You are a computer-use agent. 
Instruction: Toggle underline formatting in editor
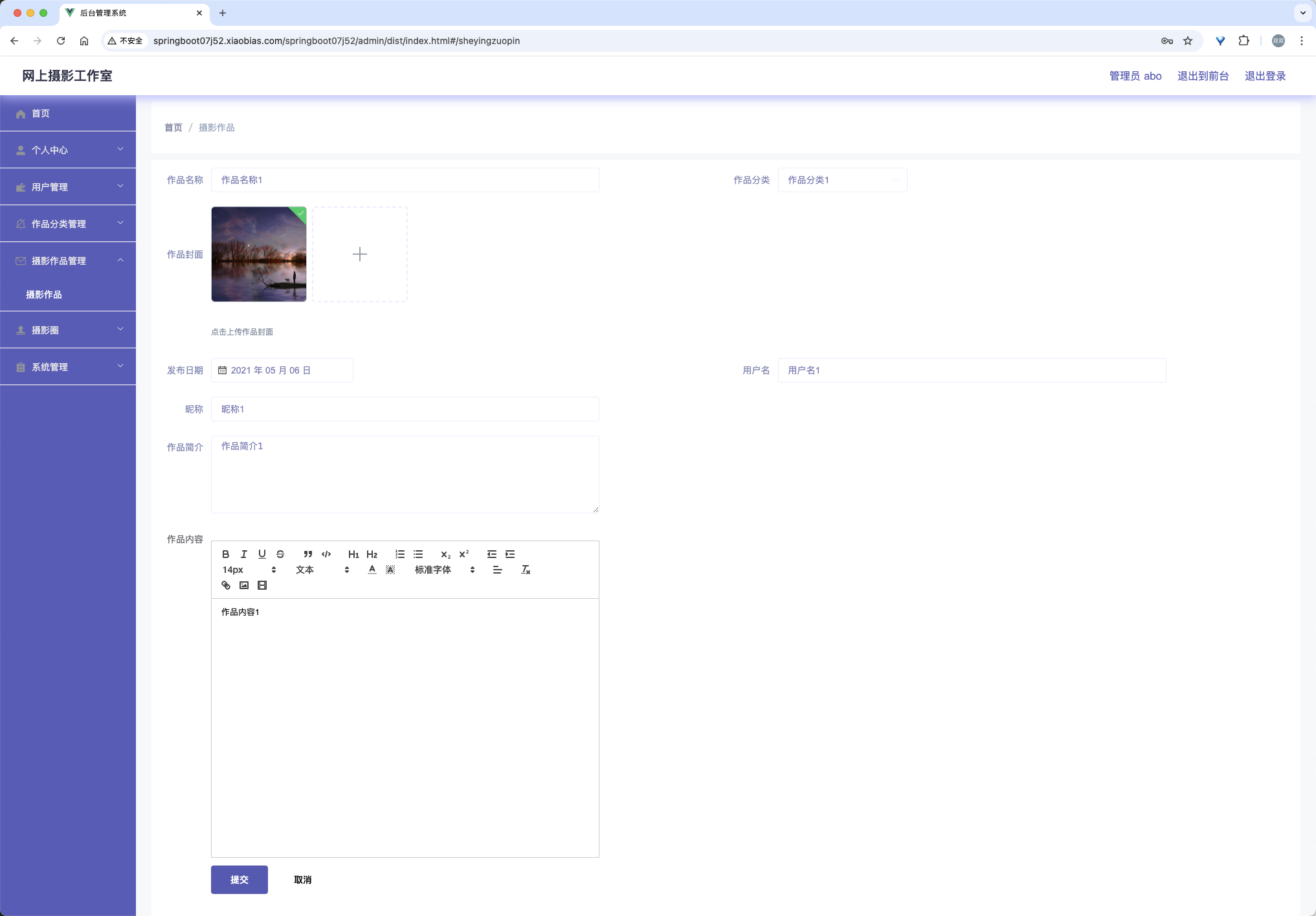pyautogui.click(x=262, y=554)
